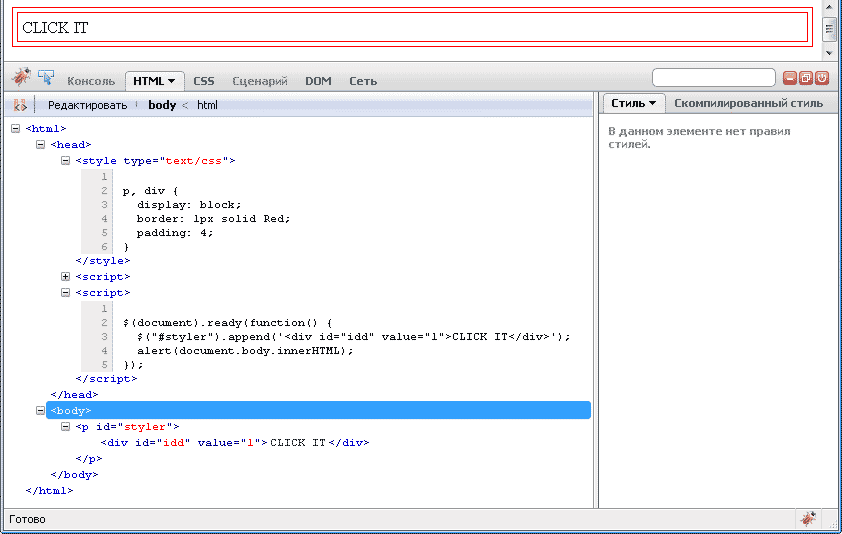Open the HTML tab dropdown arrow
Viewport: 842px width, 534px height.
pos(171,81)
